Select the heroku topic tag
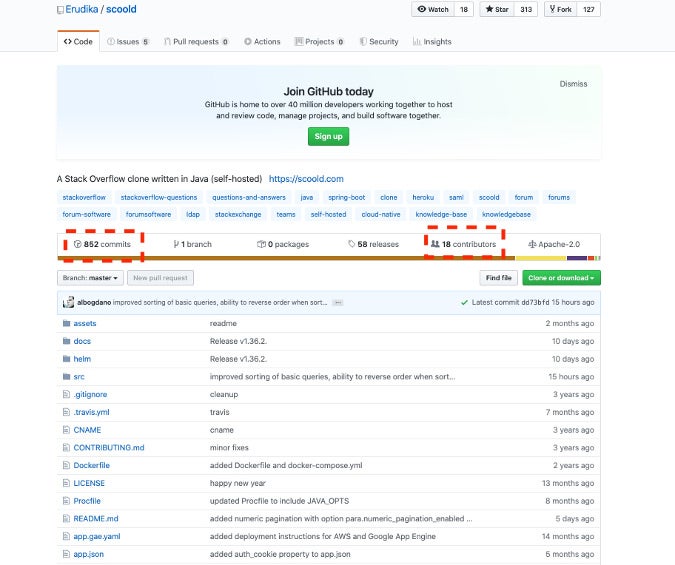 (423, 197)
